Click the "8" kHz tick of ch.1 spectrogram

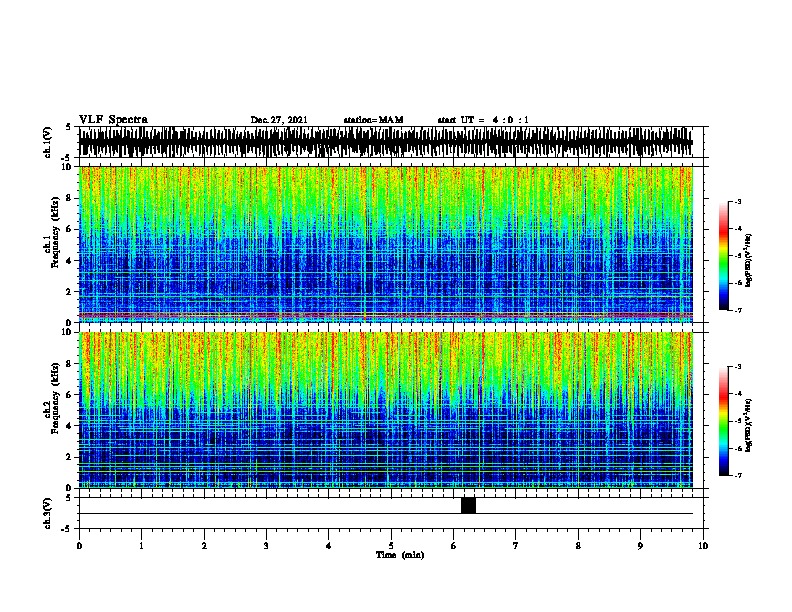(68, 198)
